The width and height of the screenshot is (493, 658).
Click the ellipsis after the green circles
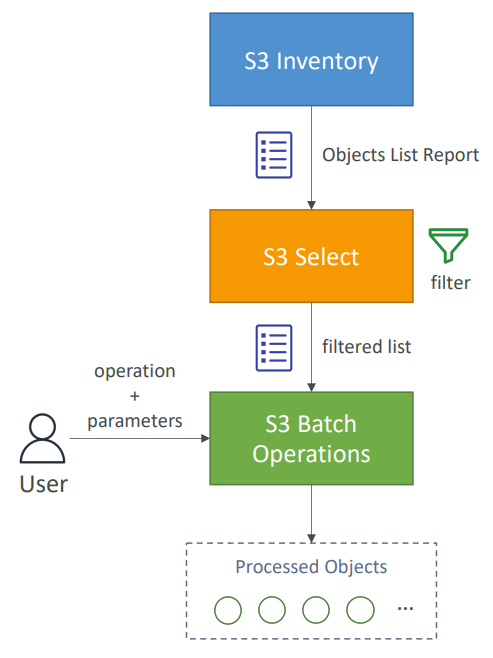pyautogui.click(x=405, y=608)
